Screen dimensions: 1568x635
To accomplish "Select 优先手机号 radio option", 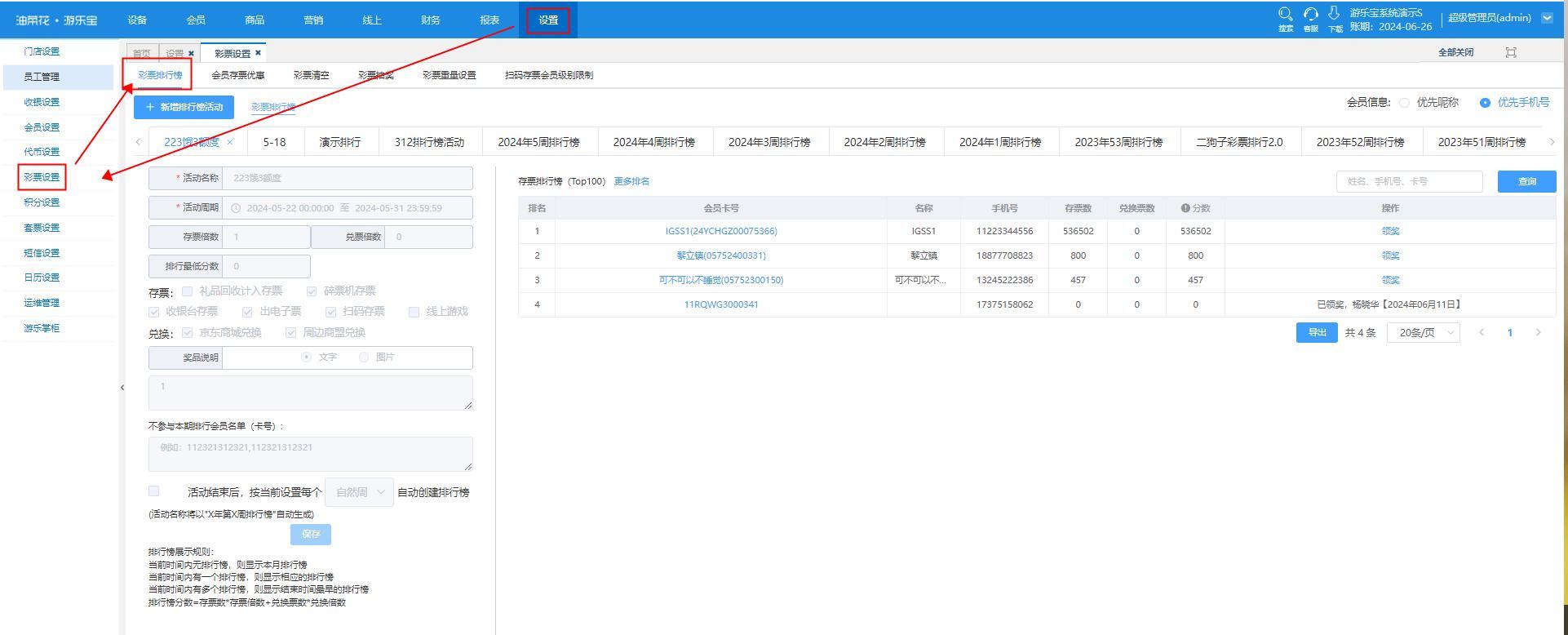I will pyautogui.click(x=1485, y=103).
